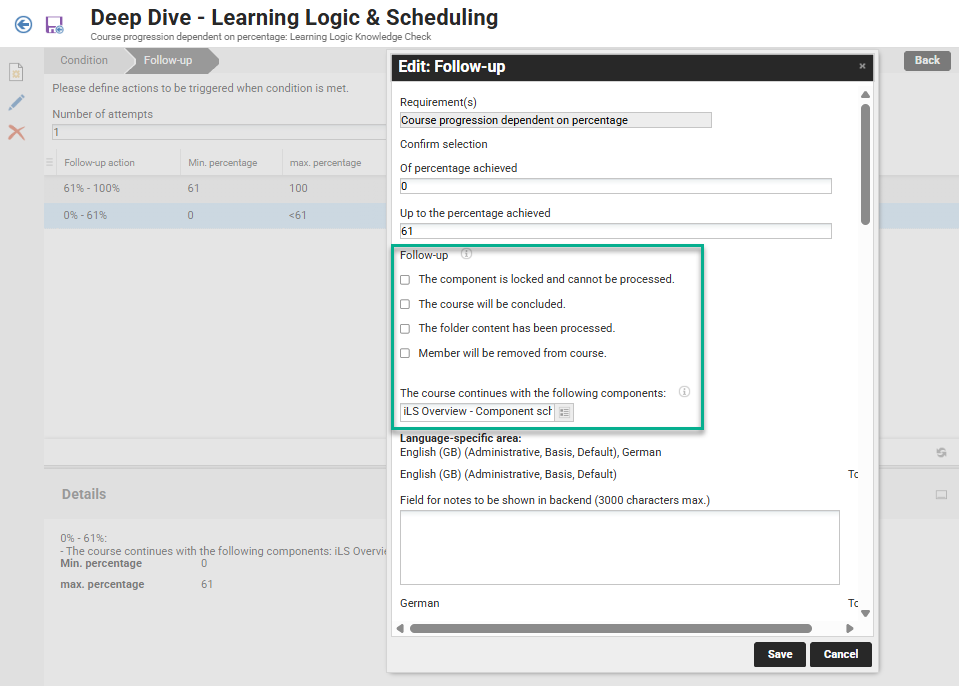The image size is (959, 686).
Task: Click the Save button in the dialog
Action: (x=779, y=654)
